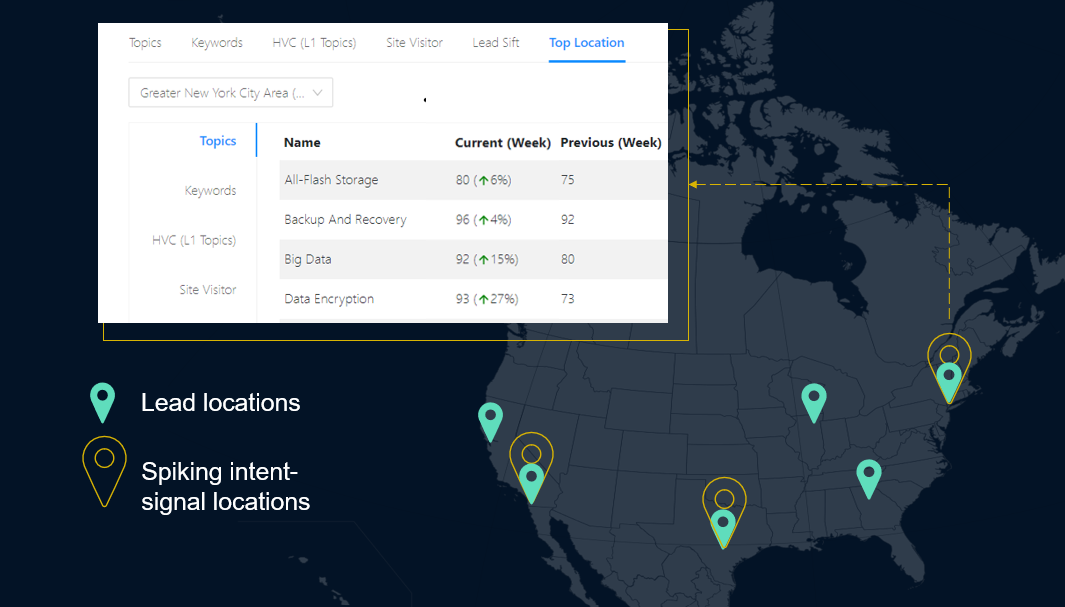Select Keywords in the left sidebar
The height and width of the screenshot is (607, 1065).
210,190
